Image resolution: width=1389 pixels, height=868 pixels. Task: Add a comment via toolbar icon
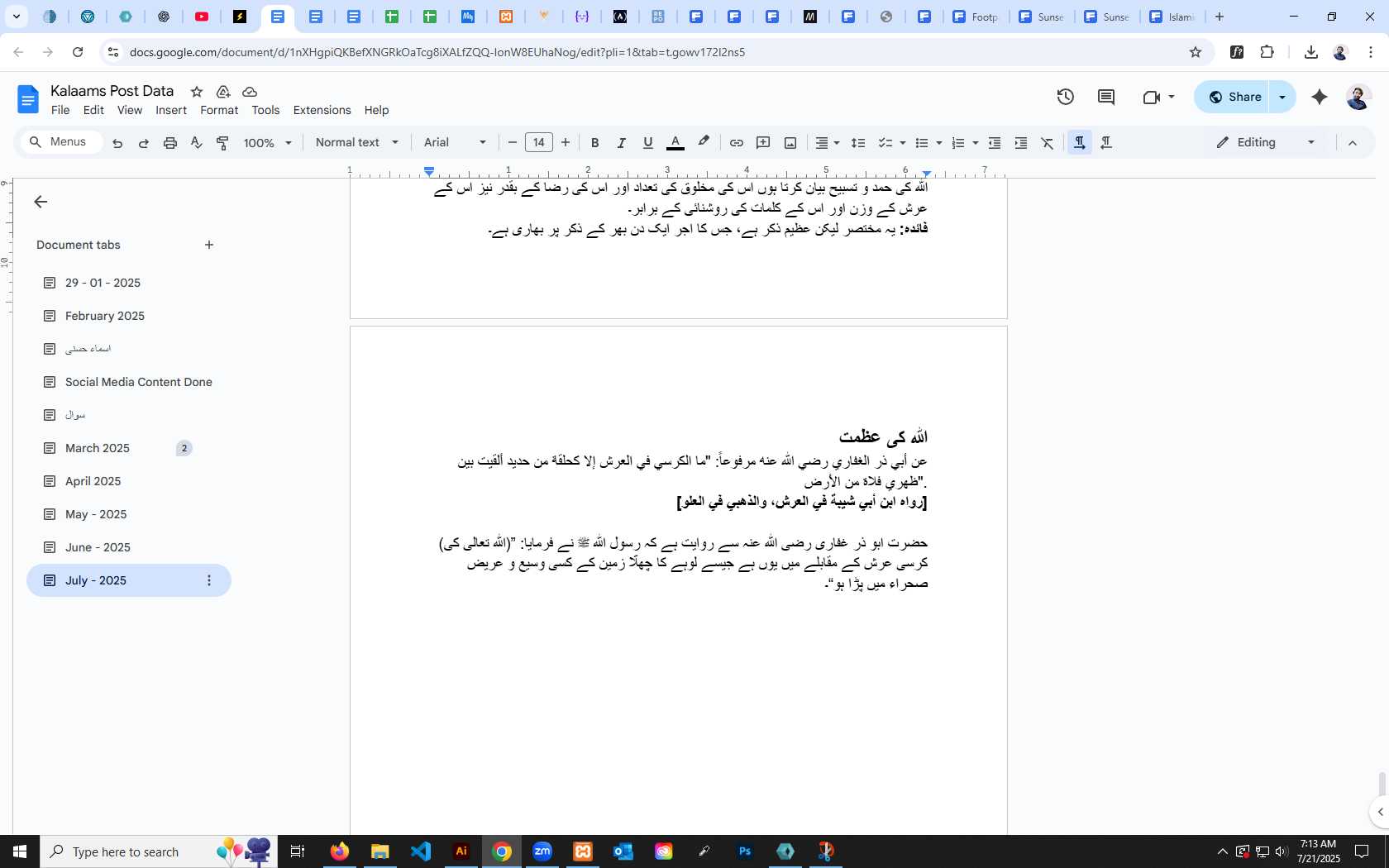pos(763,143)
